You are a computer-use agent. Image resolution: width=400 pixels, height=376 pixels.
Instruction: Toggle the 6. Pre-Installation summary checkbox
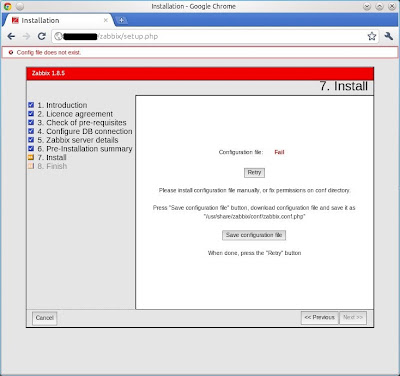pos(31,149)
